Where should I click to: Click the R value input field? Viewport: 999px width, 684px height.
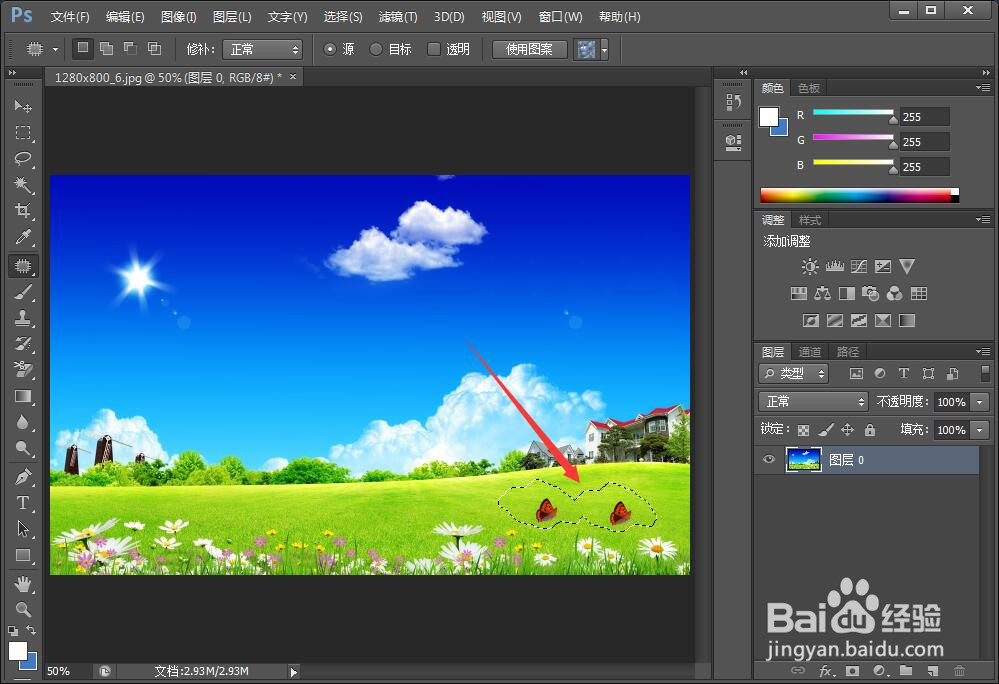click(924, 117)
